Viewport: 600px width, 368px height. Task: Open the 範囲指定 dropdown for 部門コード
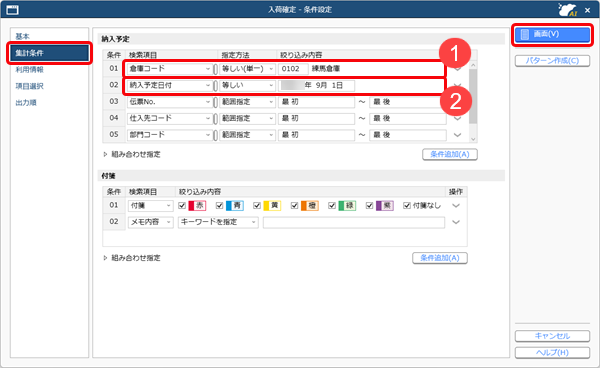247,135
